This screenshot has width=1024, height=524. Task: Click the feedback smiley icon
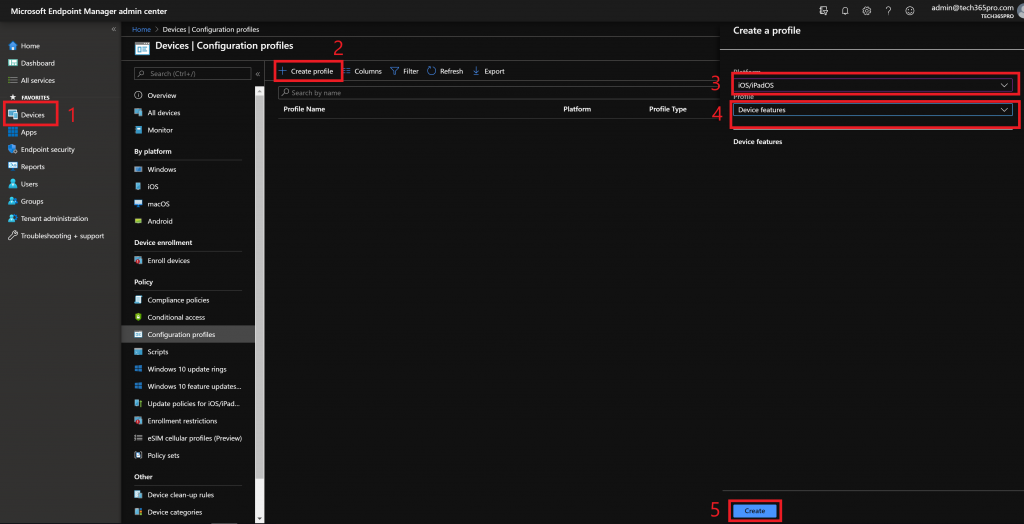909,10
